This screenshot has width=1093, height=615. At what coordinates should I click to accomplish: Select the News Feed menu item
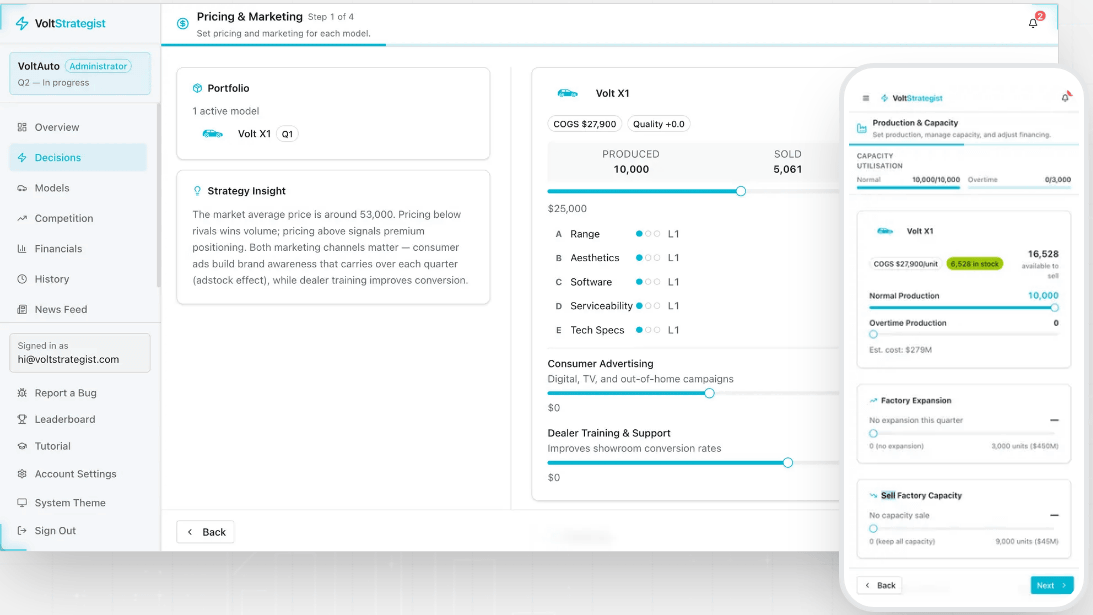coord(61,309)
